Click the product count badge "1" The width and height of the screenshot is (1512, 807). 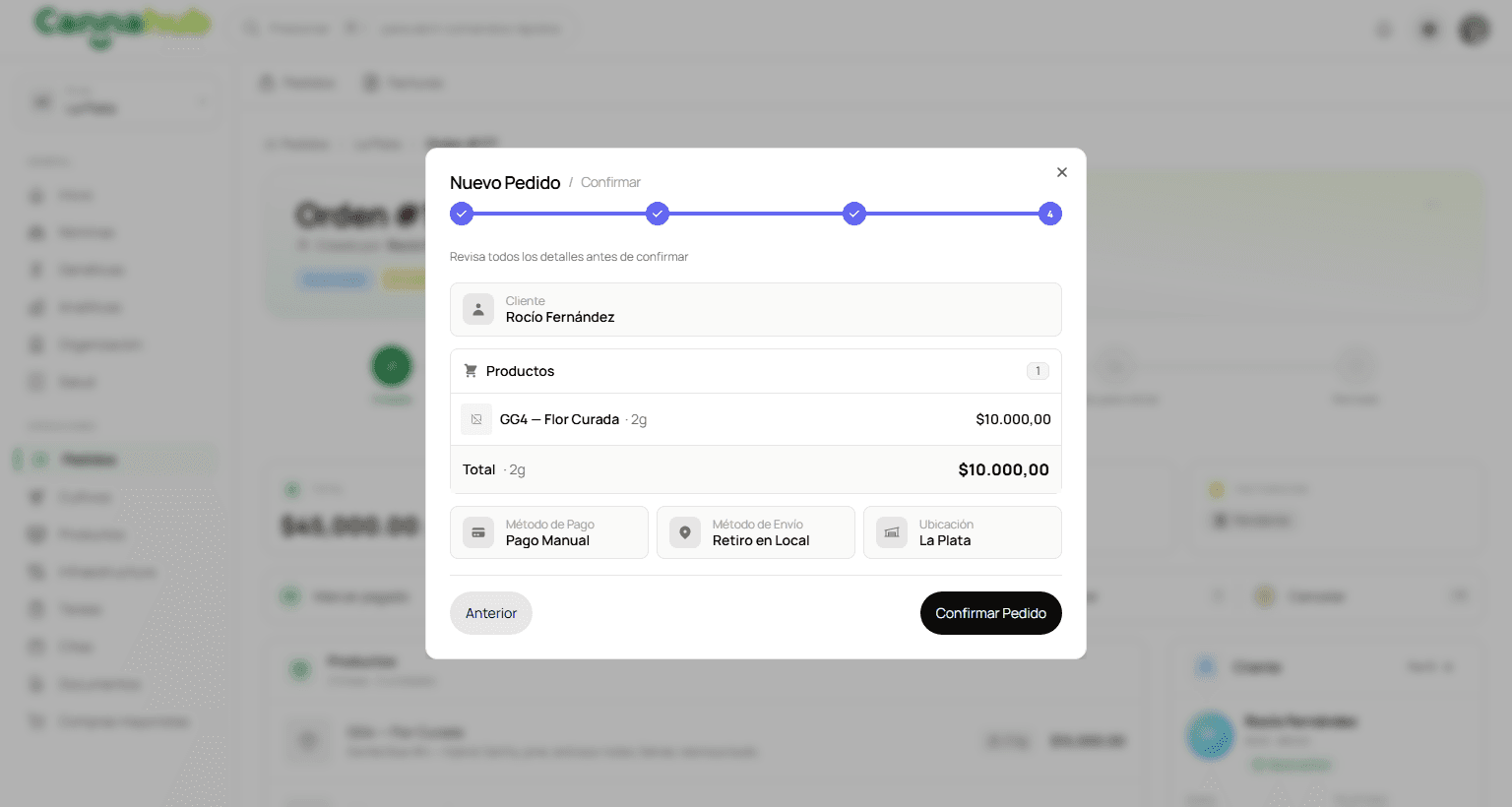[x=1038, y=371]
